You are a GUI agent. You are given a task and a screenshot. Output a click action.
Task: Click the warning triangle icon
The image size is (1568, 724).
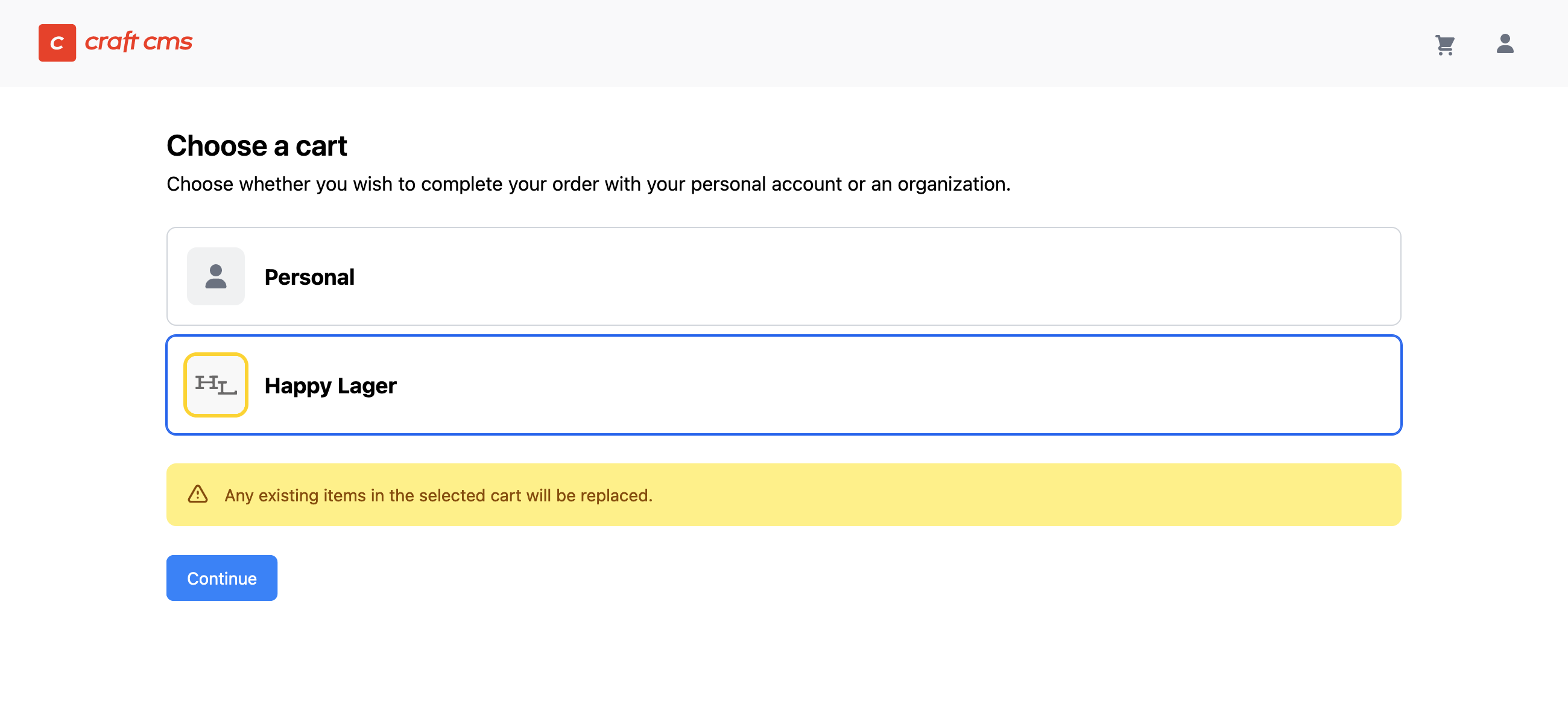pyautogui.click(x=198, y=495)
